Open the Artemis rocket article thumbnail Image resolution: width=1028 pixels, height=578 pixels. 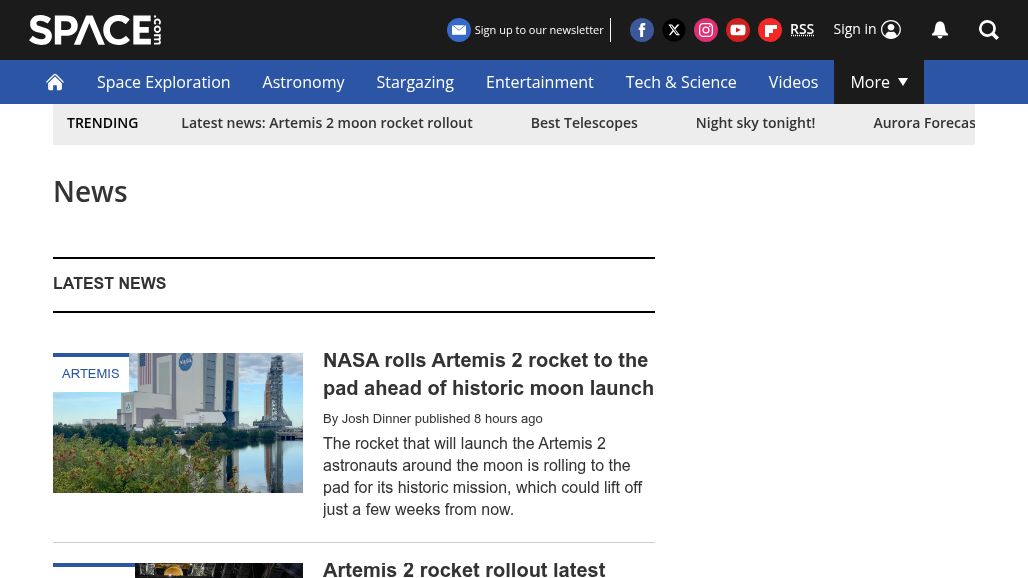point(178,423)
